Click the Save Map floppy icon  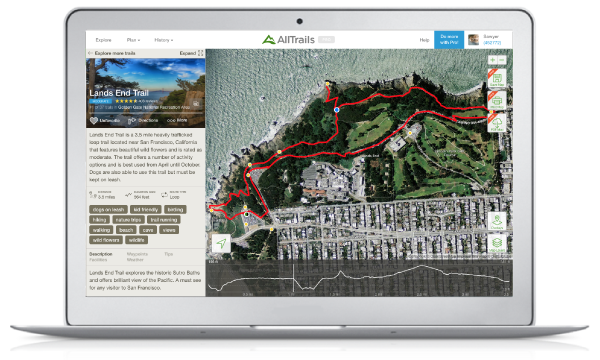tap(497, 78)
